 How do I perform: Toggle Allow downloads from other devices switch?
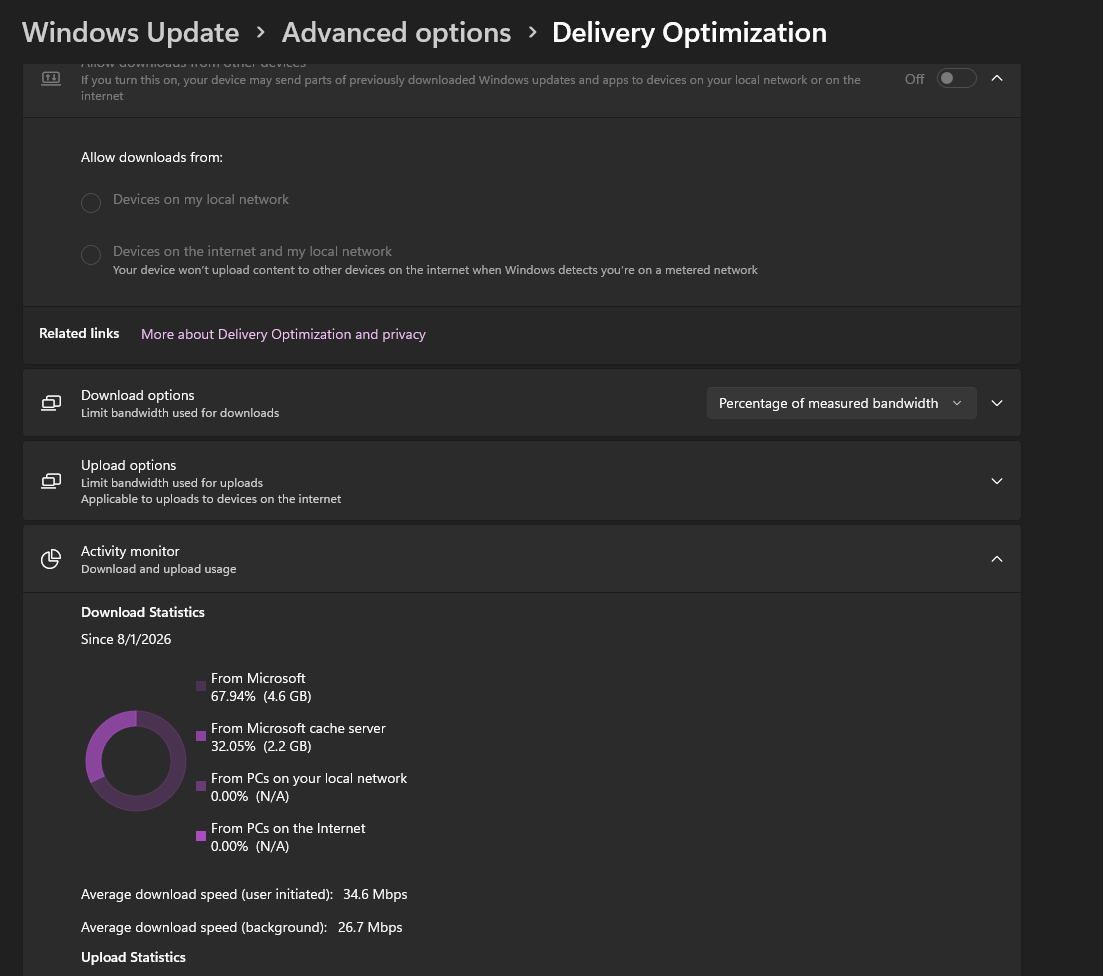pyautogui.click(x=957, y=78)
